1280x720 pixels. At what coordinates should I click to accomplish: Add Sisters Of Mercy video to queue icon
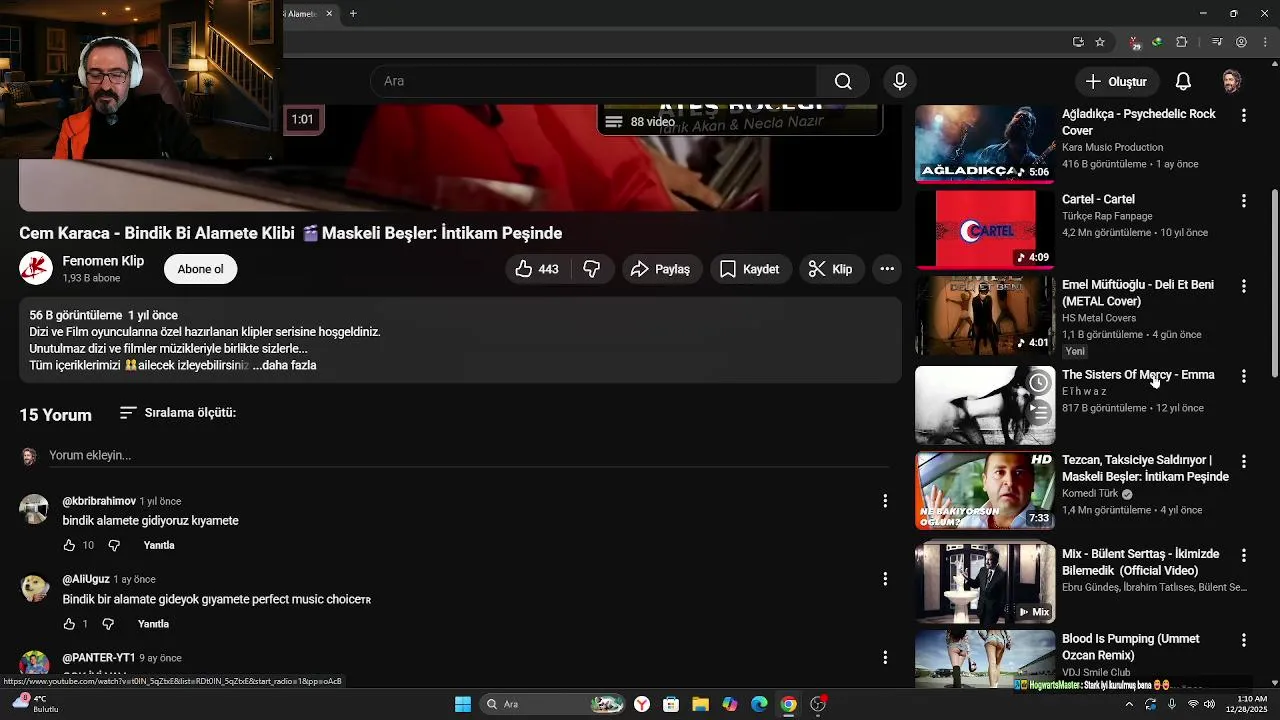coord(1039,411)
